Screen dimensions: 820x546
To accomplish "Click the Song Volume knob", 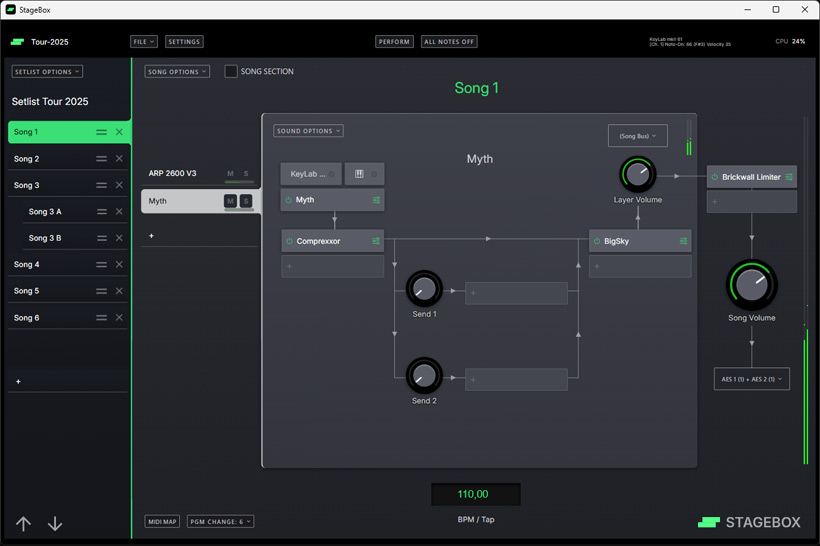I will pyautogui.click(x=751, y=285).
